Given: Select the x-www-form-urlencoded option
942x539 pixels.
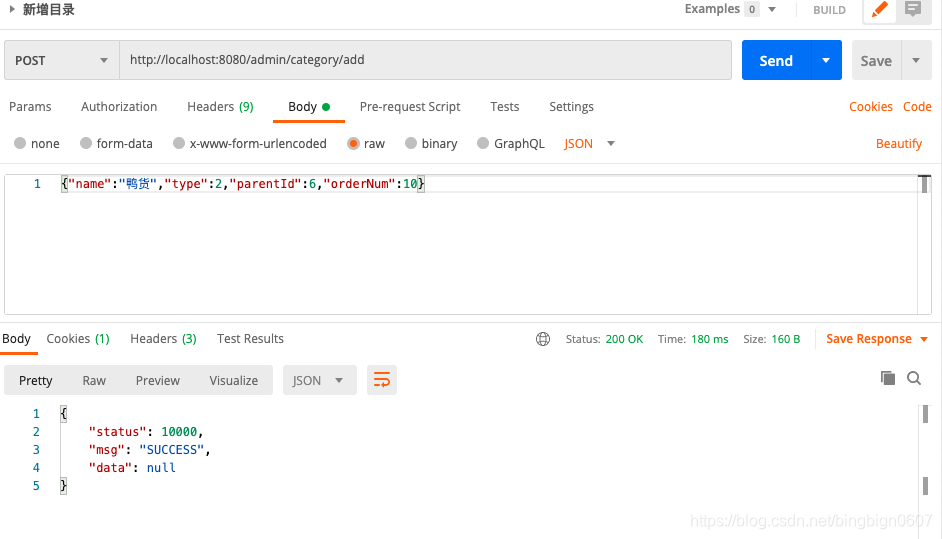Looking at the screenshot, I should tap(249, 144).
